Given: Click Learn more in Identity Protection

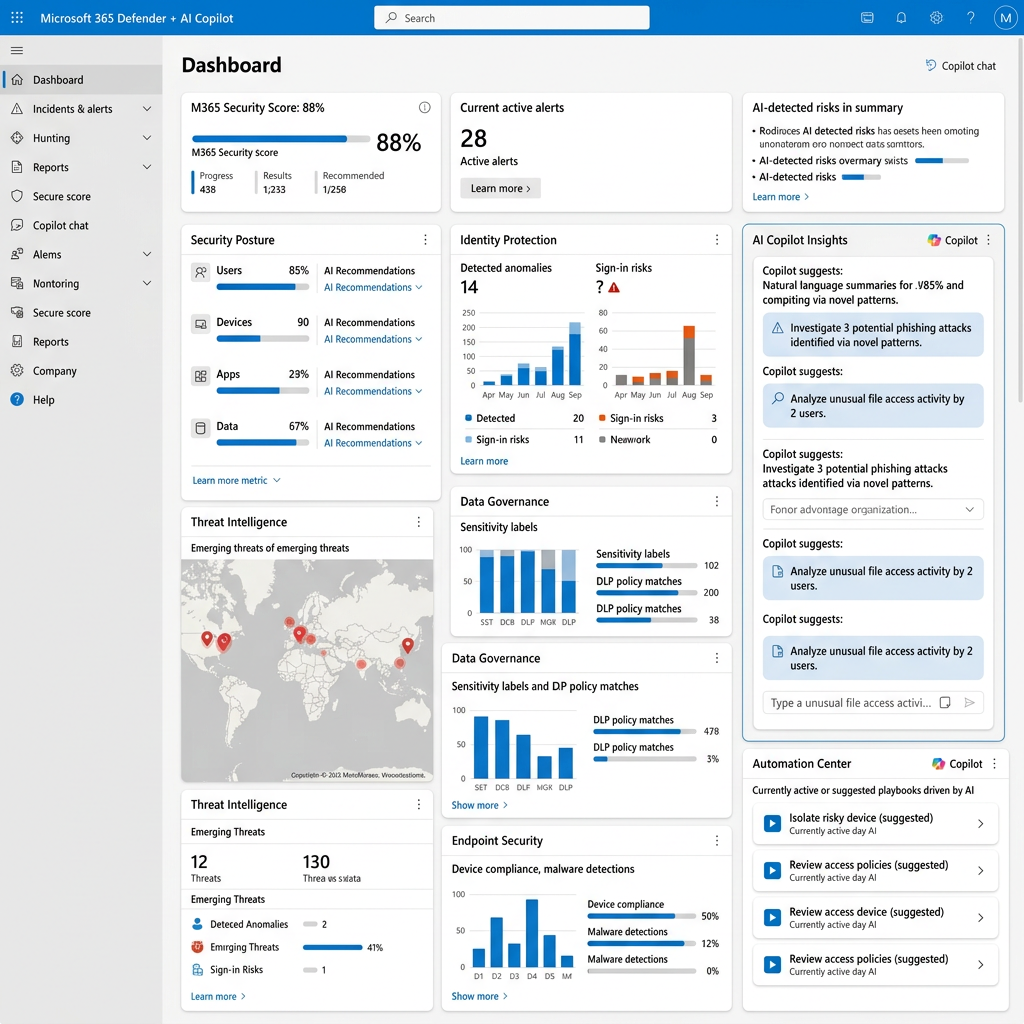Looking at the screenshot, I should click(484, 461).
